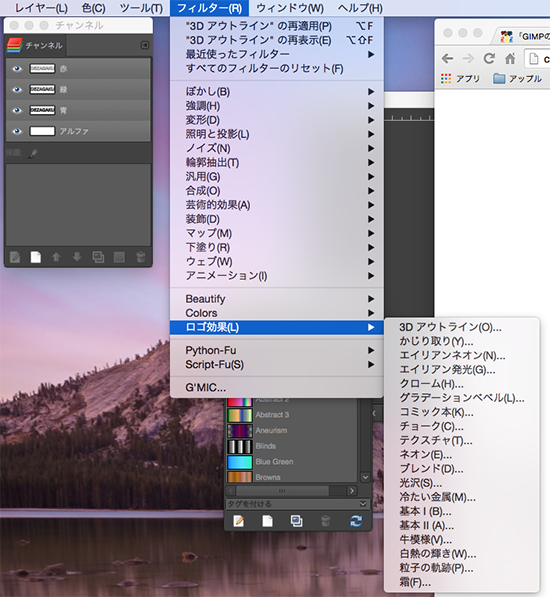Open the Script-Fu(S) submenu
The image size is (550, 597).
[277, 365]
